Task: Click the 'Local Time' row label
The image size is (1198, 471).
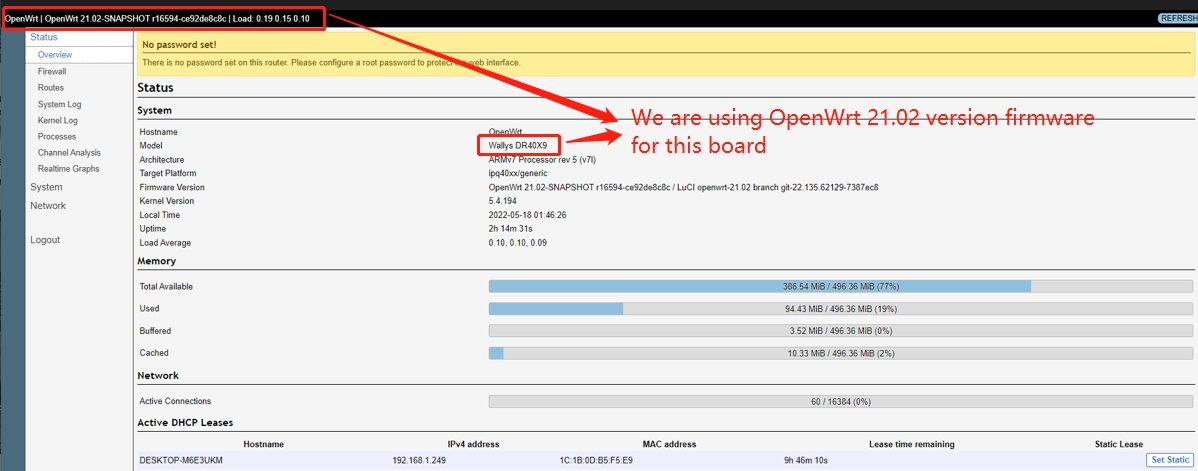Action: pos(160,215)
